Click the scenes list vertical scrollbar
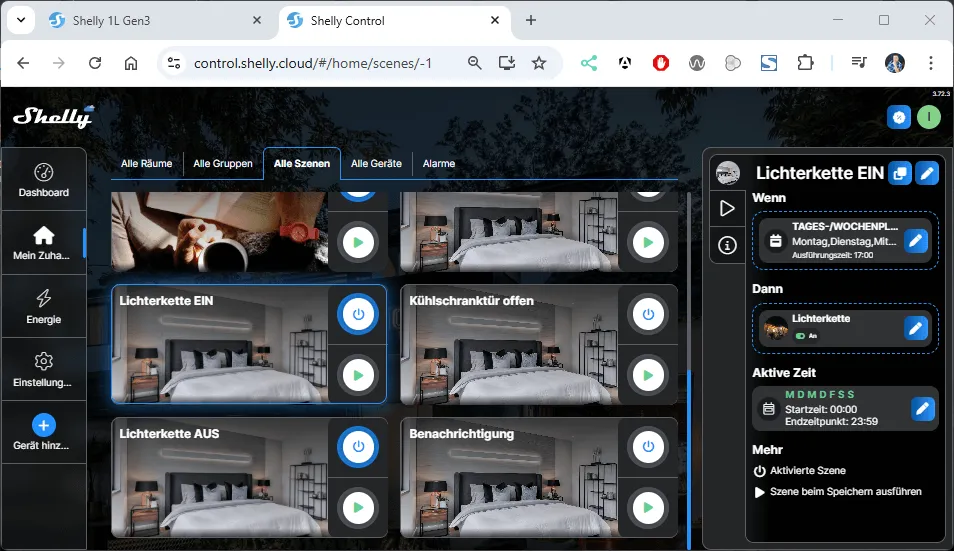954x551 pixels. click(x=688, y=460)
